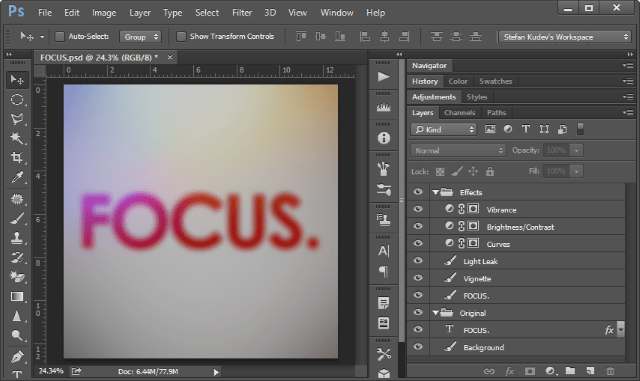
Task: Switch to the Swatches tab
Action: tap(496, 81)
